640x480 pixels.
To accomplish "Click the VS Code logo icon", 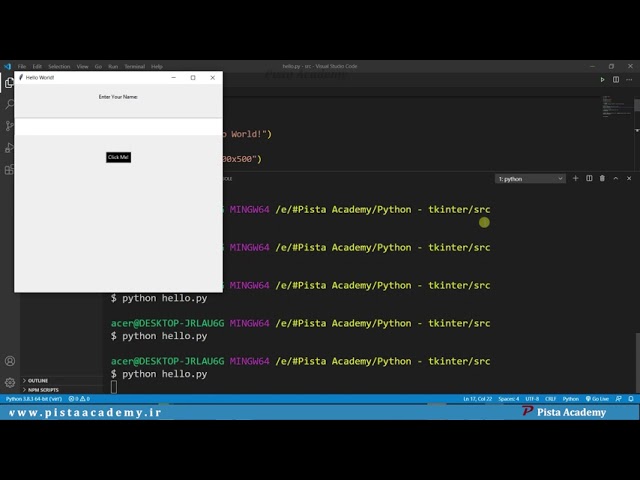I will [7, 66].
